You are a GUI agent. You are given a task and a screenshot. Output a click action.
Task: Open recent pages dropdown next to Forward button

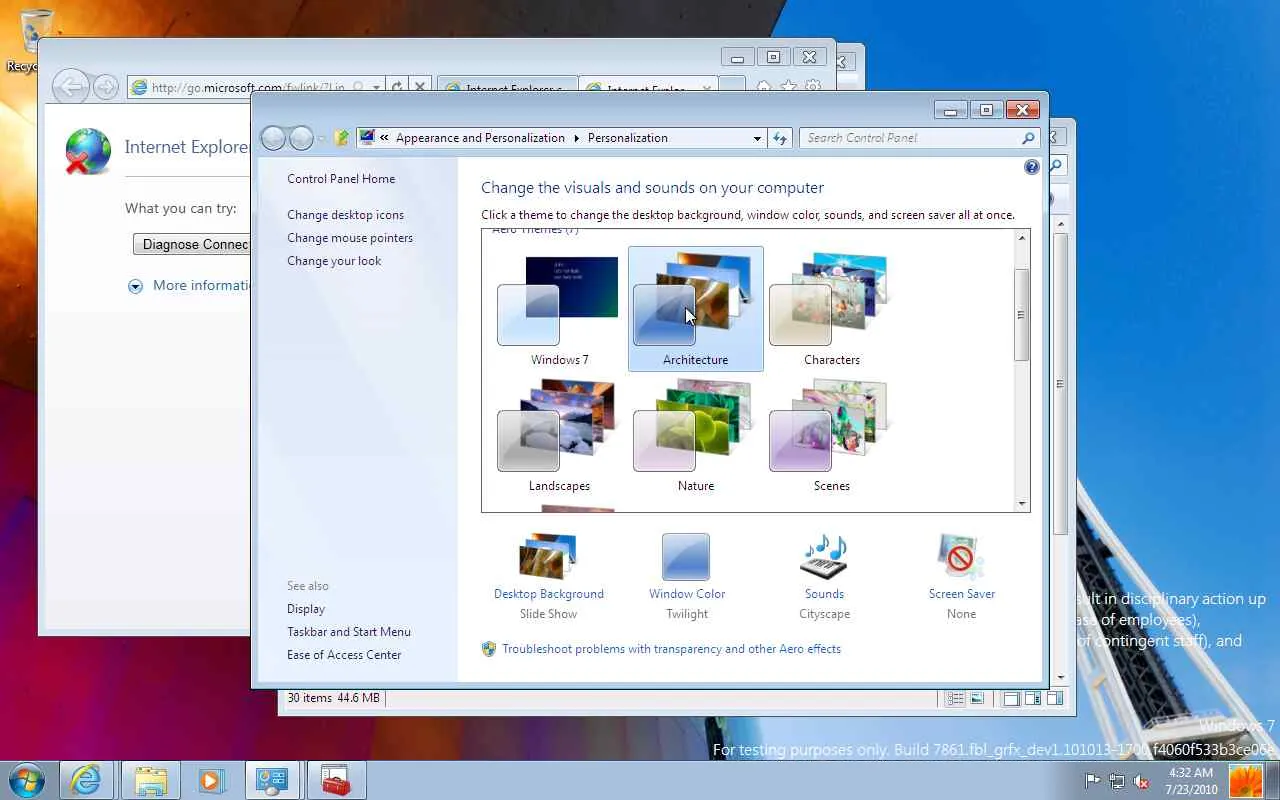pos(321,139)
